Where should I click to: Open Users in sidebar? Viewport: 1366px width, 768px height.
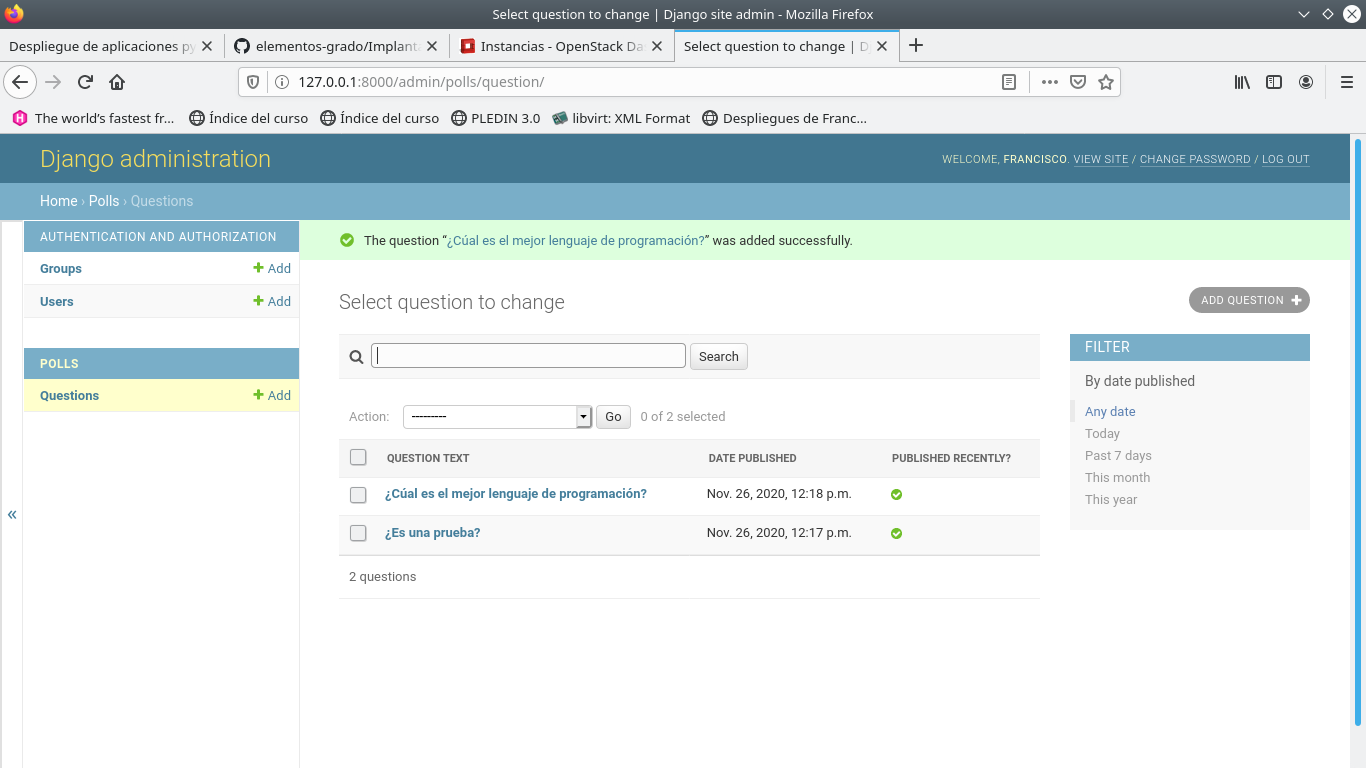click(57, 302)
